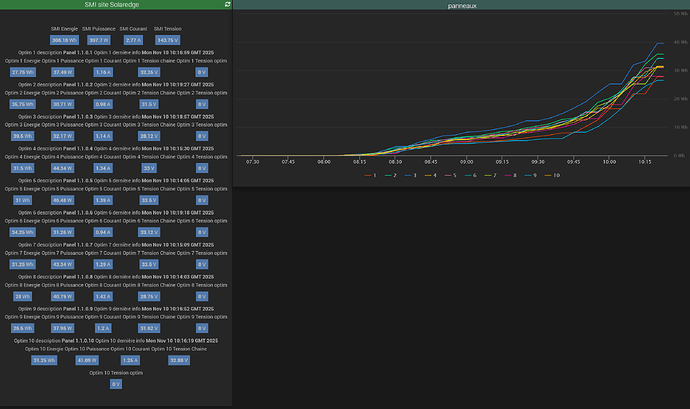The image size is (690, 409).
Task: Click the 09:00 time axis label
Action: point(466,160)
